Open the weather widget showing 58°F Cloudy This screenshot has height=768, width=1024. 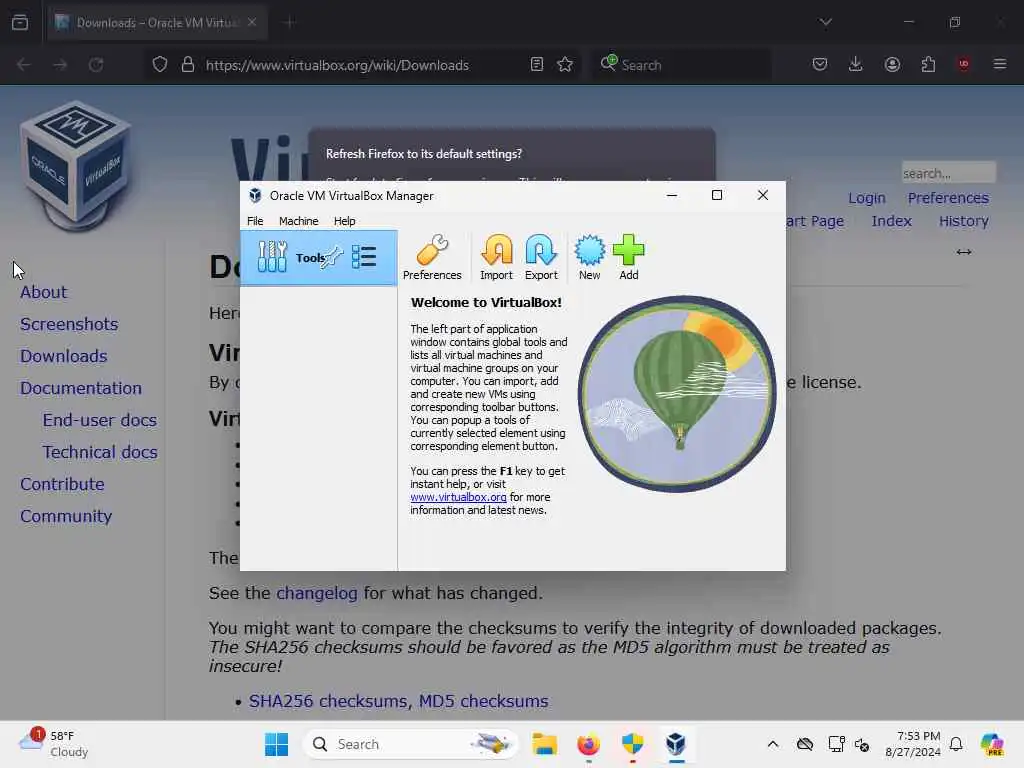[54, 744]
